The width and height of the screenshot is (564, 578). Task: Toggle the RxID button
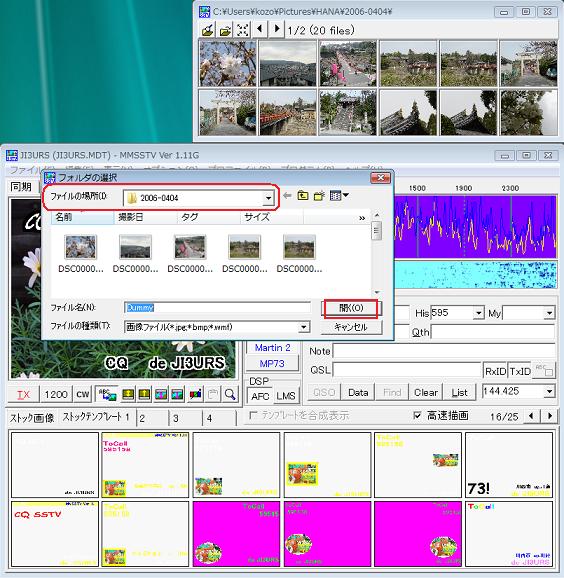click(x=495, y=371)
